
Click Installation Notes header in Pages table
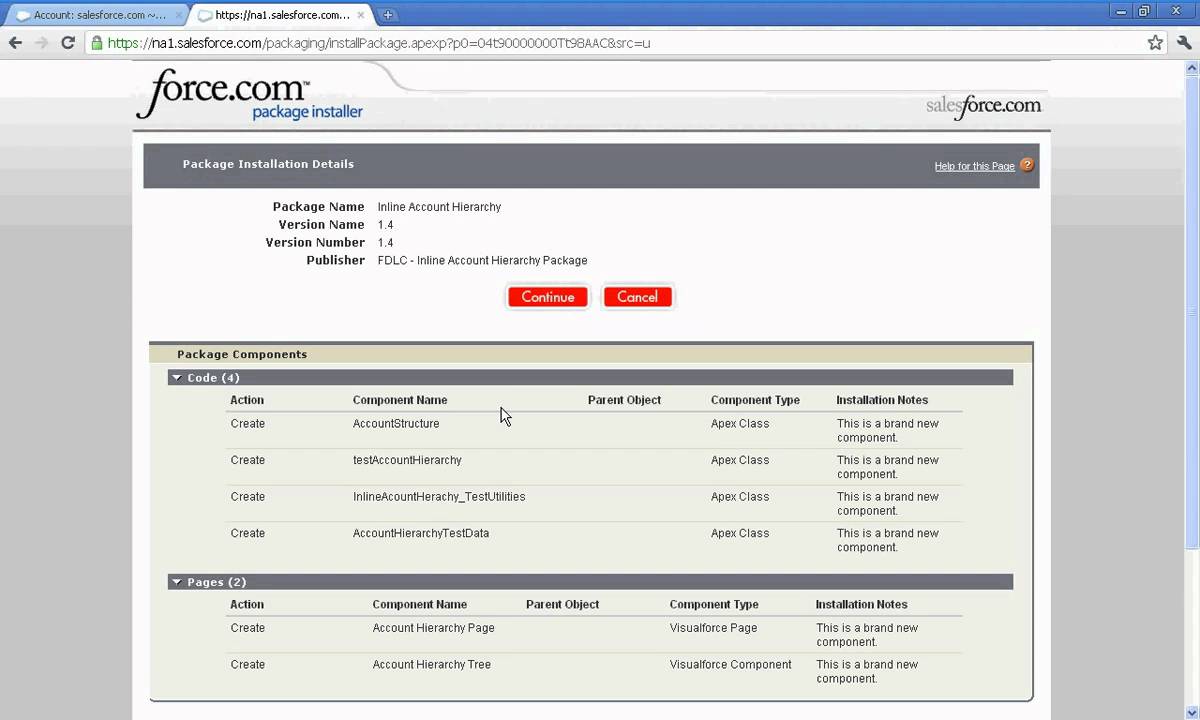click(x=861, y=604)
